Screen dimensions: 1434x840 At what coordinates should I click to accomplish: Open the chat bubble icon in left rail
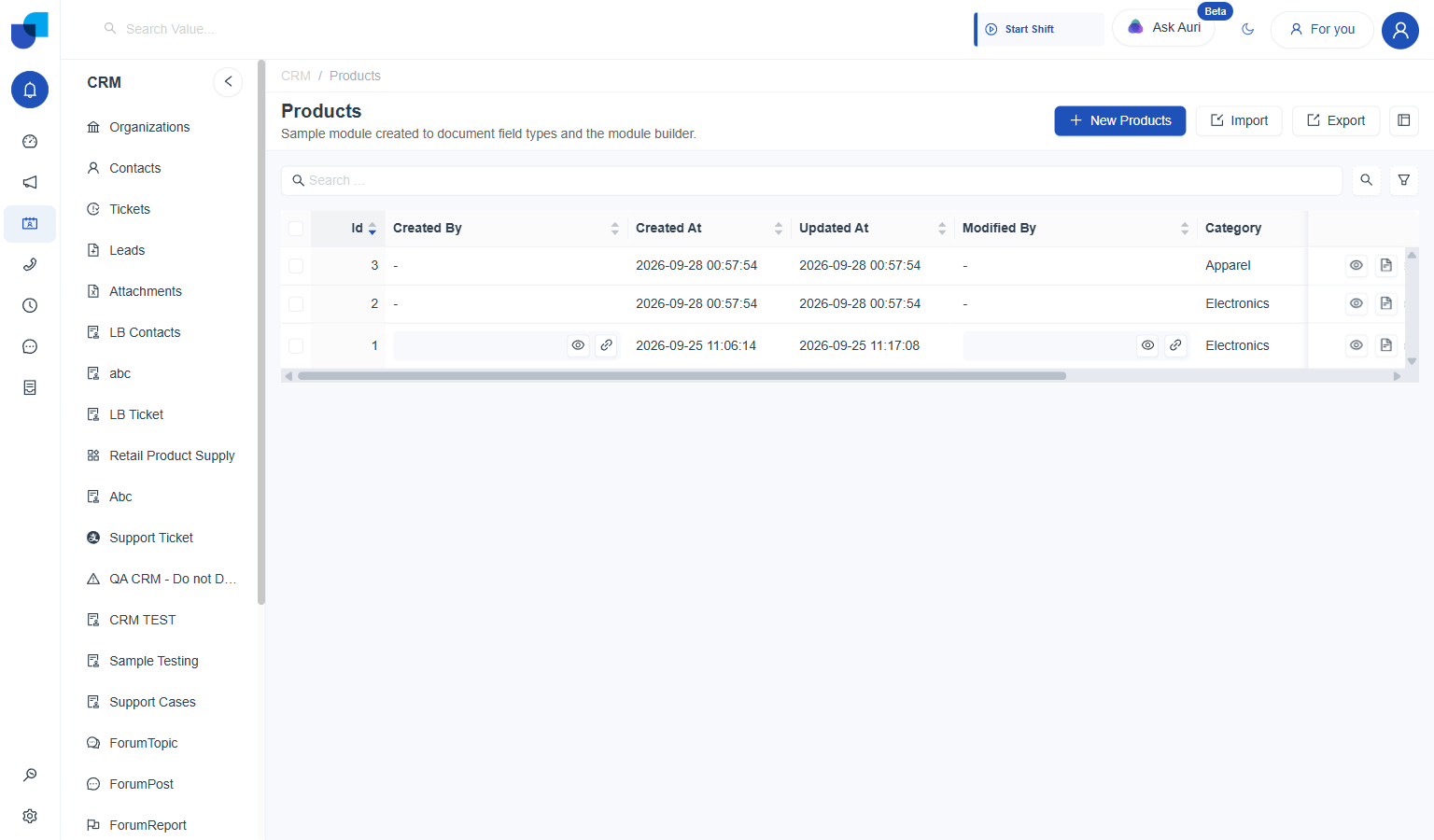point(30,346)
